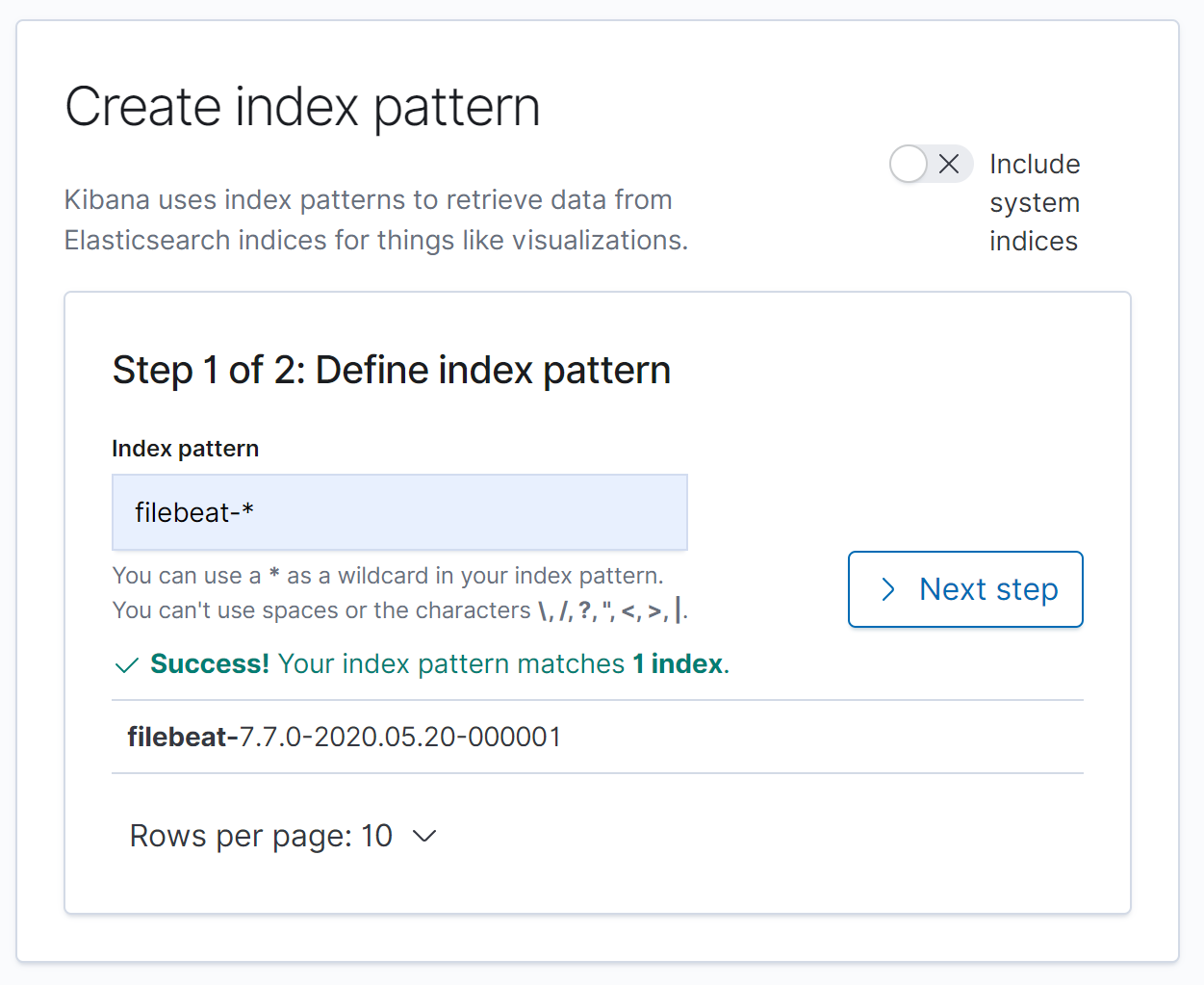Click the bold 1 index link text

pyautogui.click(x=677, y=664)
